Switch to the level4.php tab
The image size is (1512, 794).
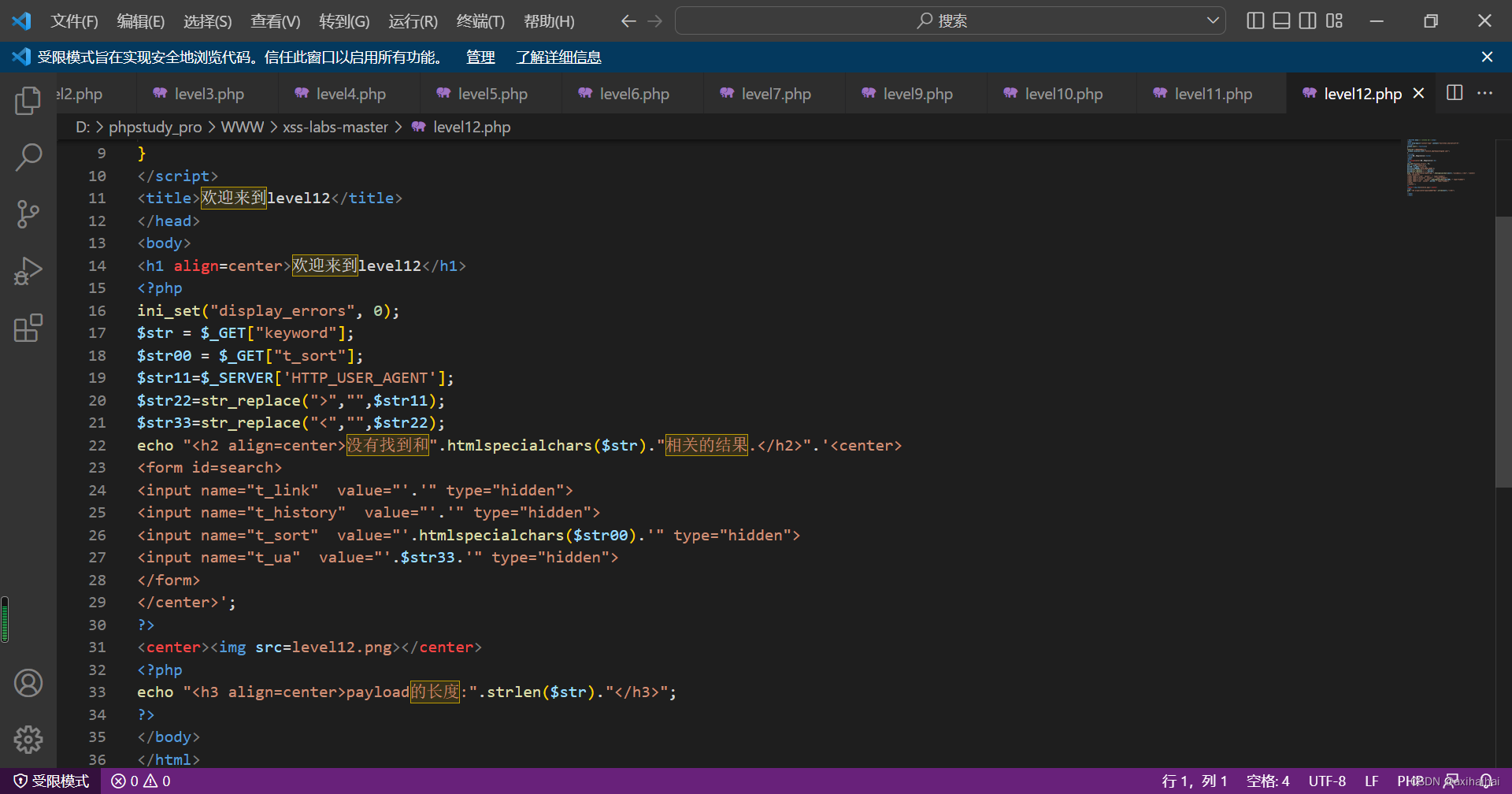[350, 94]
